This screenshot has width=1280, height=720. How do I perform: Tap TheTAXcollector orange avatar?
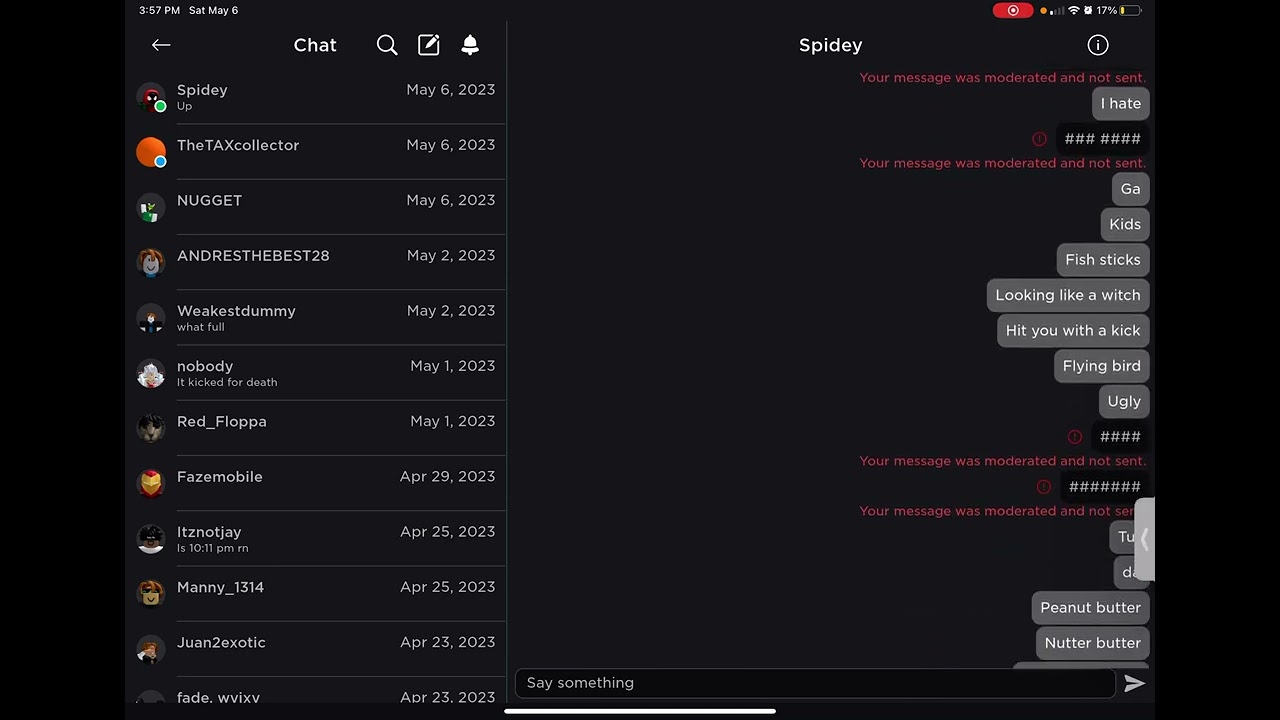point(151,152)
